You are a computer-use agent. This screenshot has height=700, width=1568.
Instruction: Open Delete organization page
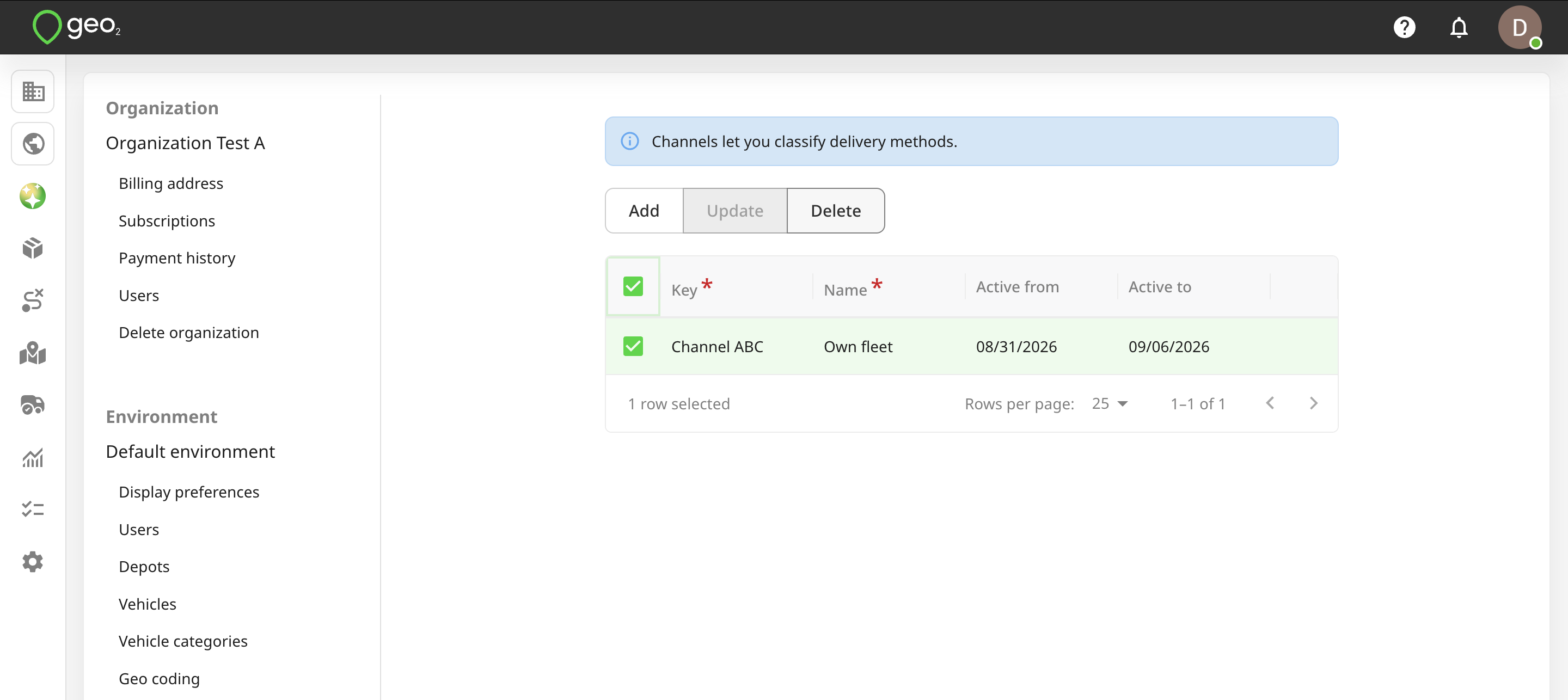pyautogui.click(x=189, y=333)
